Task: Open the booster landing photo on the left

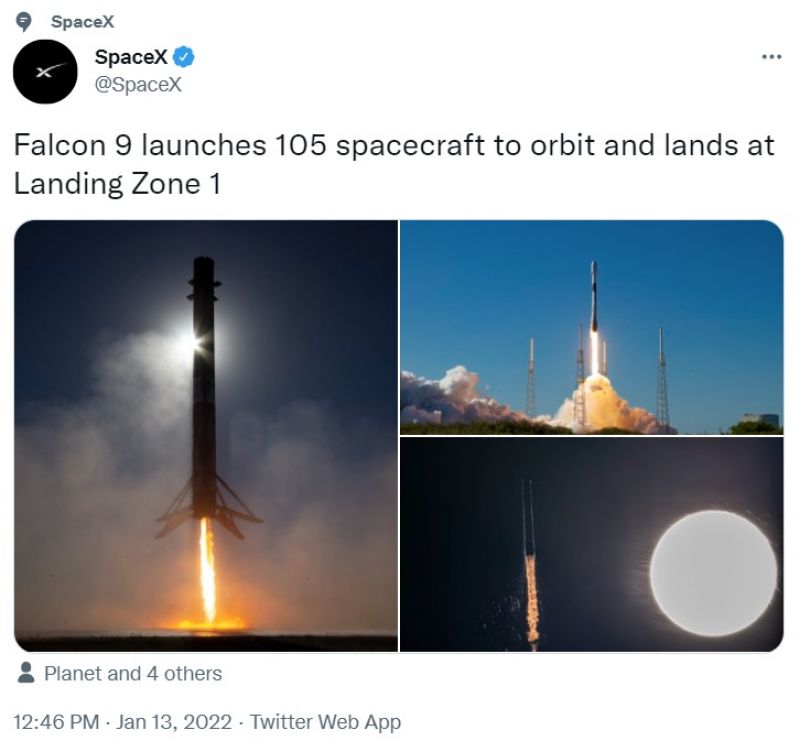Action: point(206,435)
